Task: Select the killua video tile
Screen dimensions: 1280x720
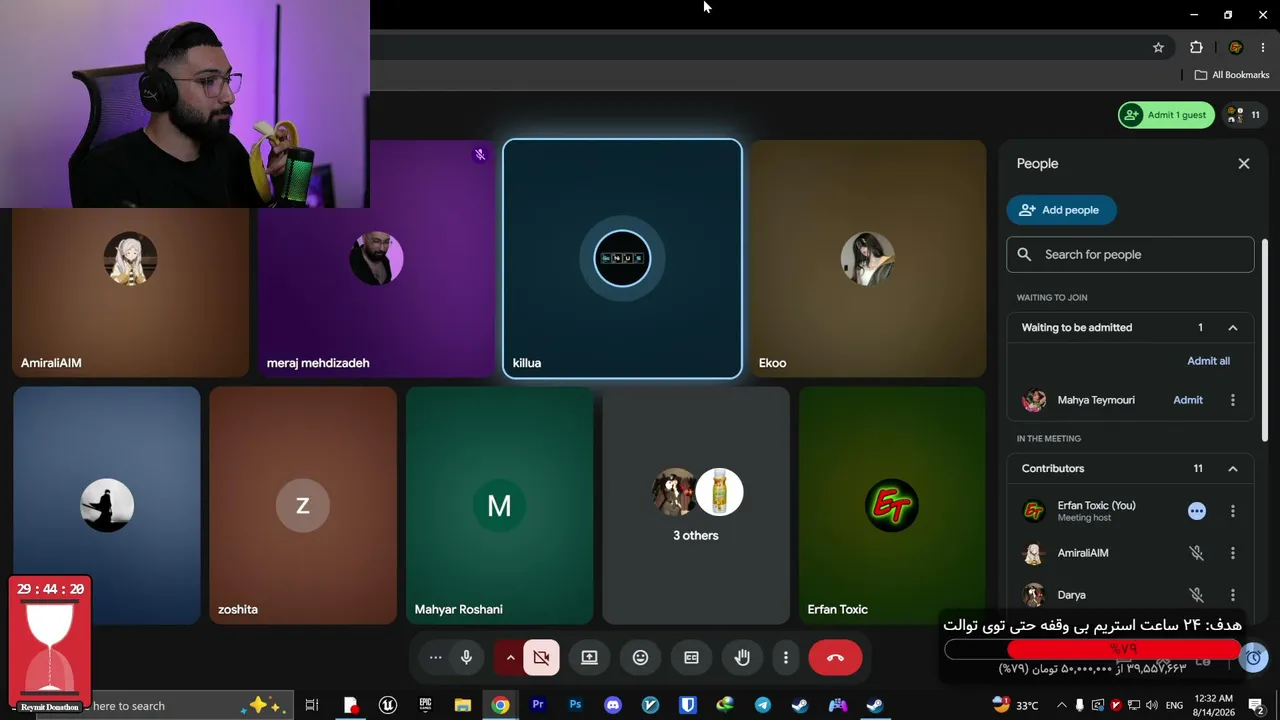Action: point(622,259)
